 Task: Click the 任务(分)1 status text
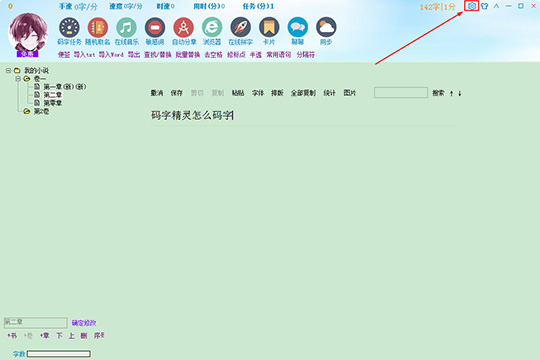tap(258, 6)
